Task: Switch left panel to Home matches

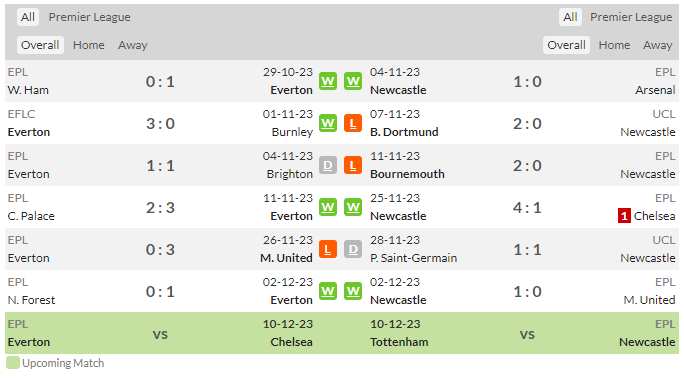Action: (x=89, y=45)
